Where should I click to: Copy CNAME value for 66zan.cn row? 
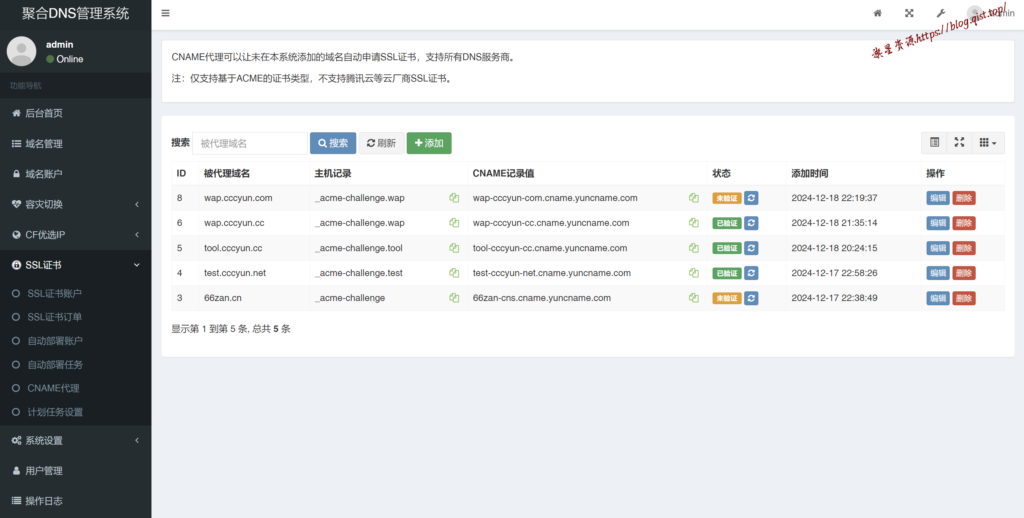pyautogui.click(x=693, y=298)
